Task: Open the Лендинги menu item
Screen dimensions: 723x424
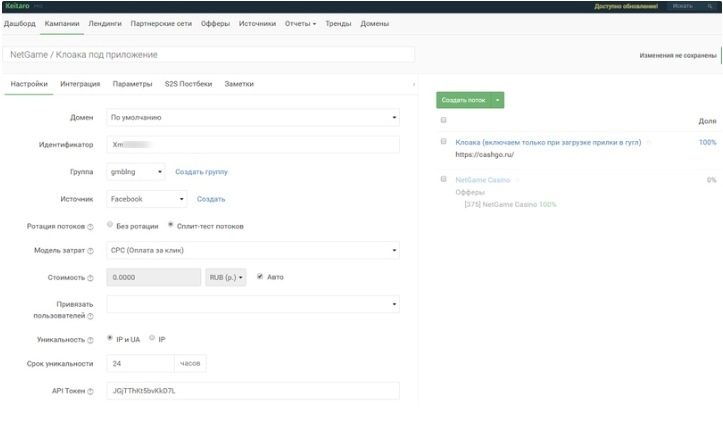Action: click(105, 24)
